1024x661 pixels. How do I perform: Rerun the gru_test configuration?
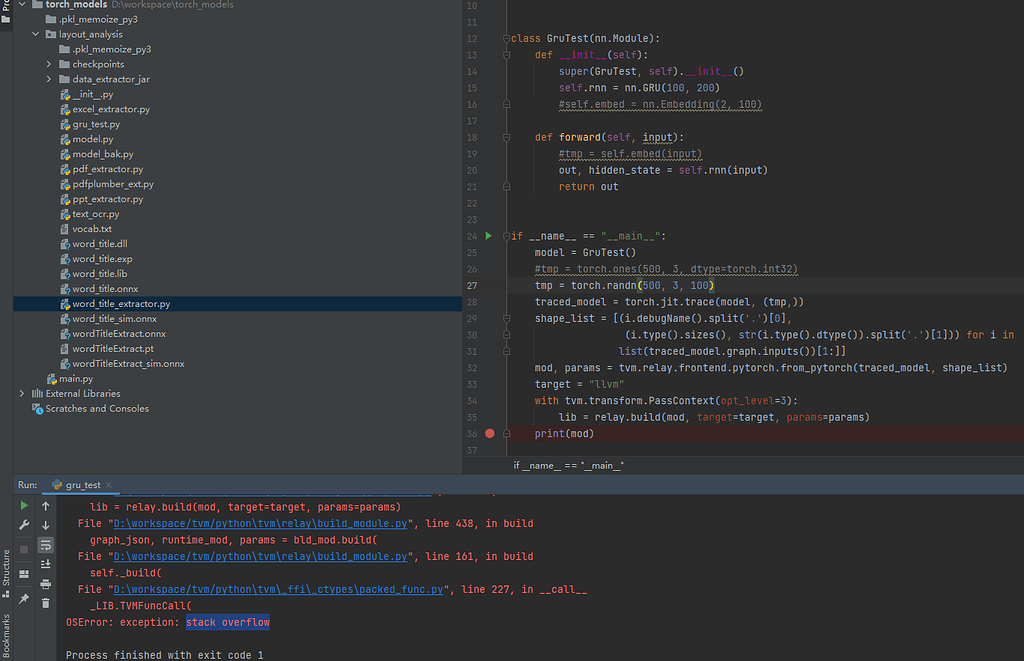coord(24,505)
